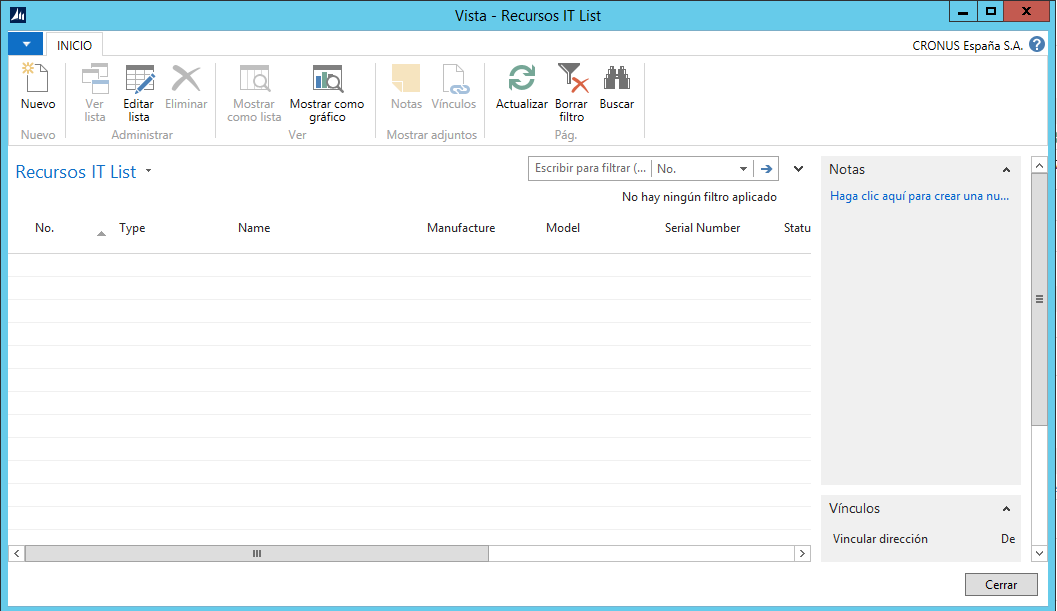Open Recursos IT List title dropdown
Viewport: 1057px width, 611px height.
[x=148, y=171]
